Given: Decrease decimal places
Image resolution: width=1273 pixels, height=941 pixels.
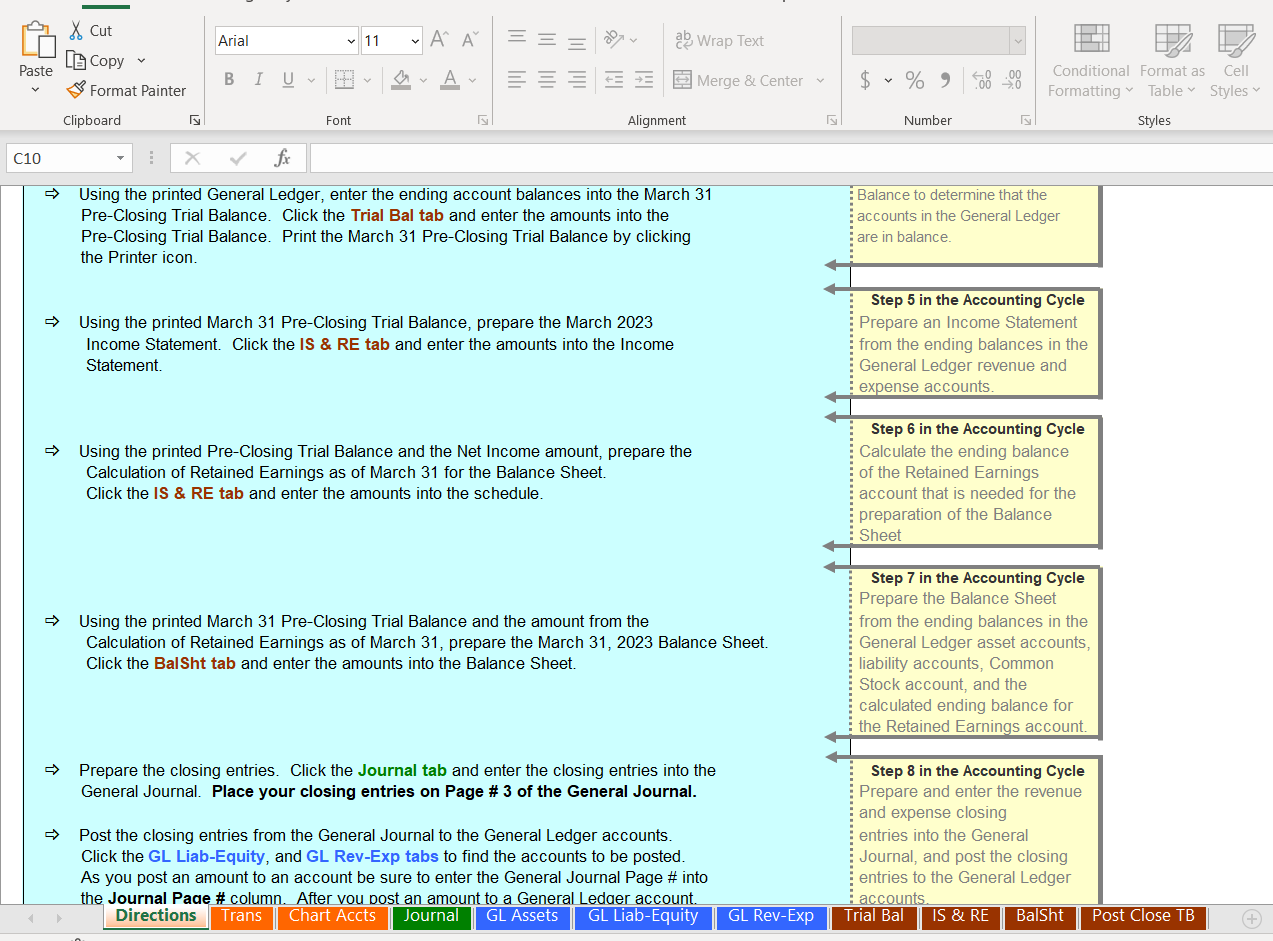Looking at the screenshot, I should [1012, 80].
